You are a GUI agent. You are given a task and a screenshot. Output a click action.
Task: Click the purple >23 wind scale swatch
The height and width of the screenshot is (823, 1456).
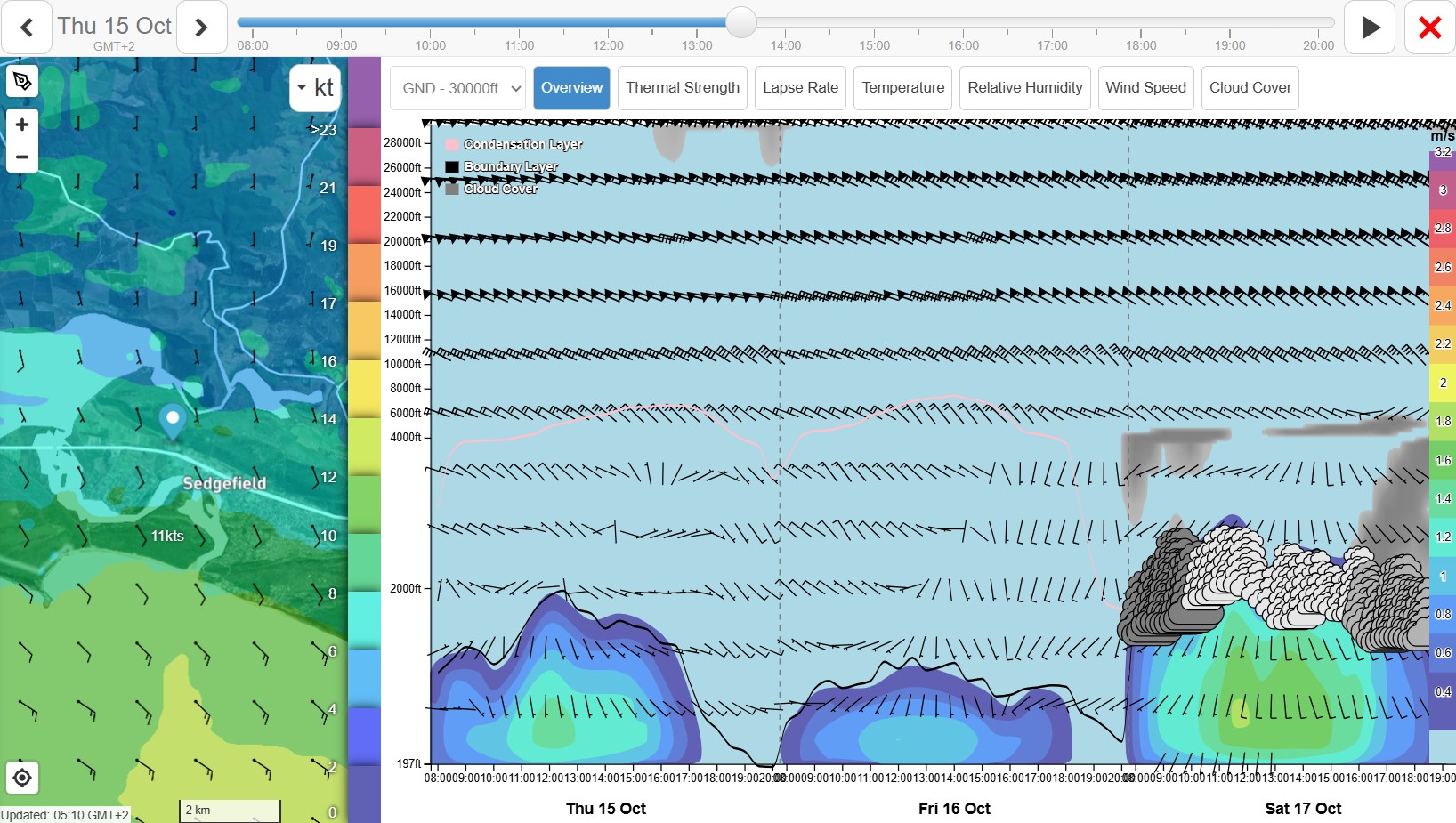(x=364, y=93)
